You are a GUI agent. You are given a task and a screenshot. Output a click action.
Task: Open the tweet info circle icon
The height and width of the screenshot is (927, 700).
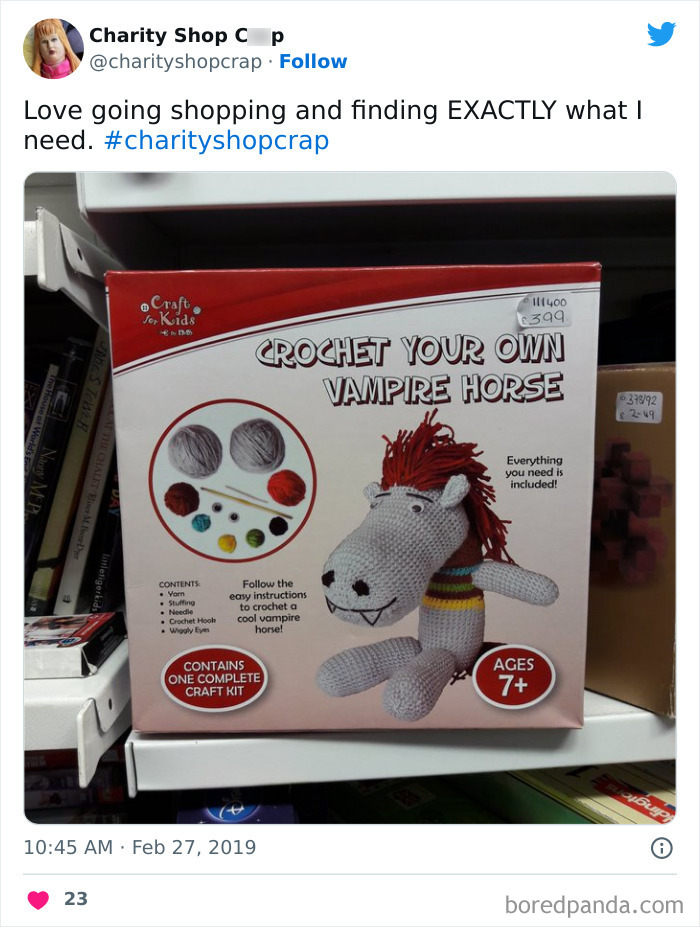click(662, 848)
